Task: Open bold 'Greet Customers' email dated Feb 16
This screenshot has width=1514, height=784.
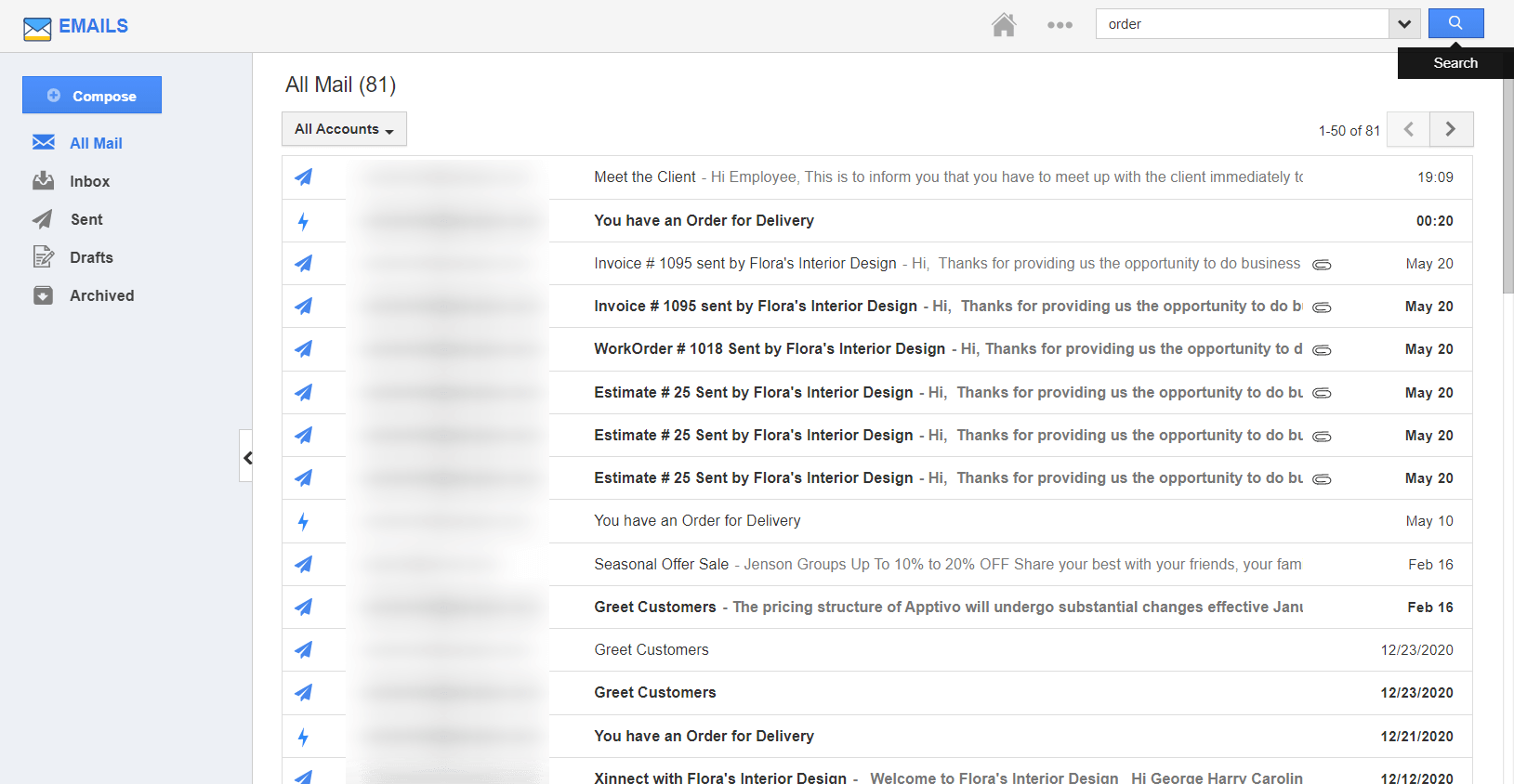Action: (876, 607)
